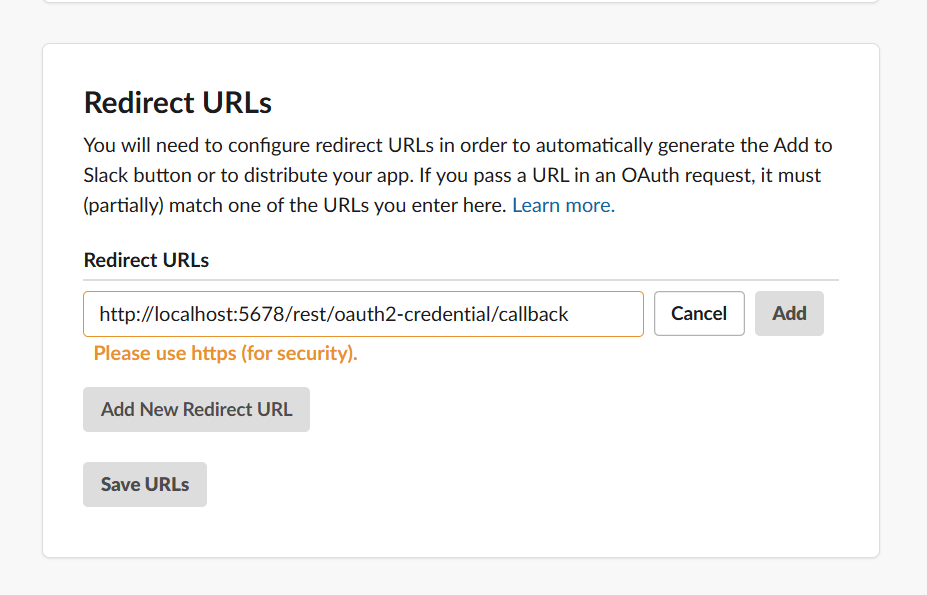Image resolution: width=927 pixels, height=595 pixels.
Task: Follow the Learn more hyperlink
Action: (562, 204)
